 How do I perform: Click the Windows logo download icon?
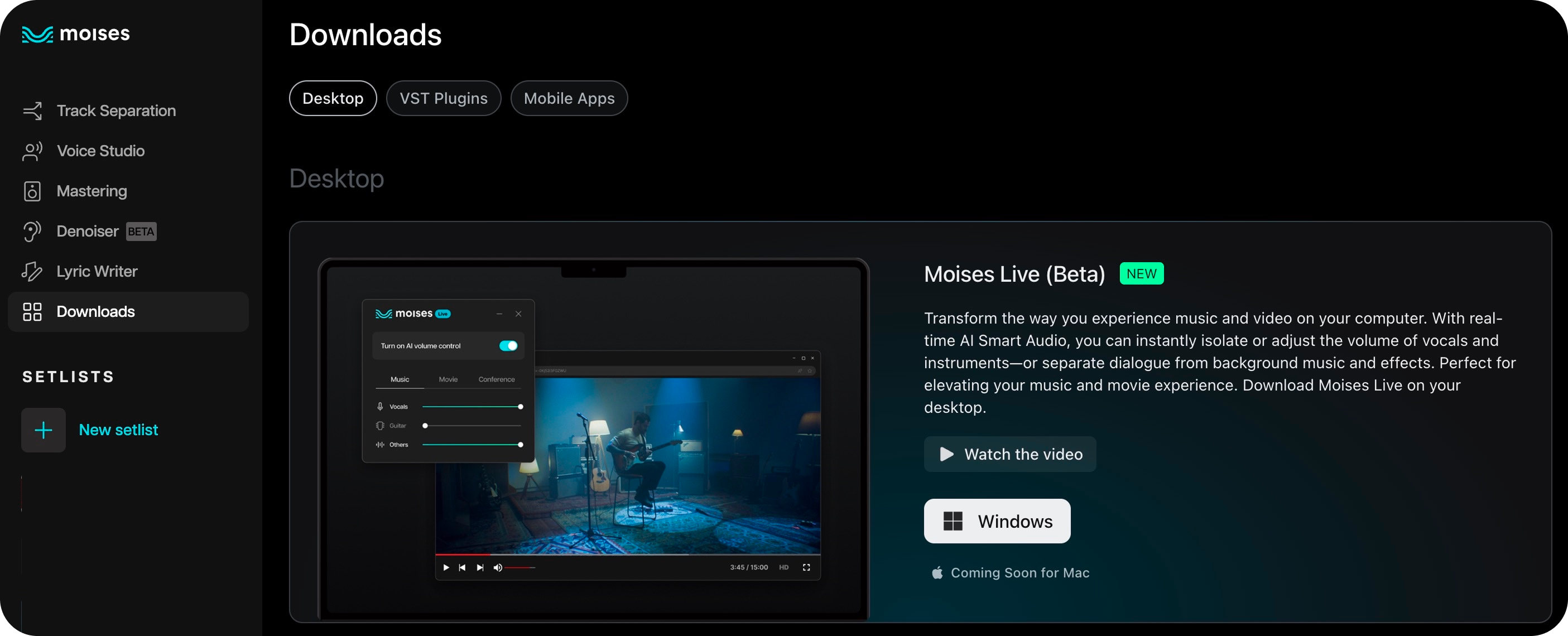(x=953, y=521)
